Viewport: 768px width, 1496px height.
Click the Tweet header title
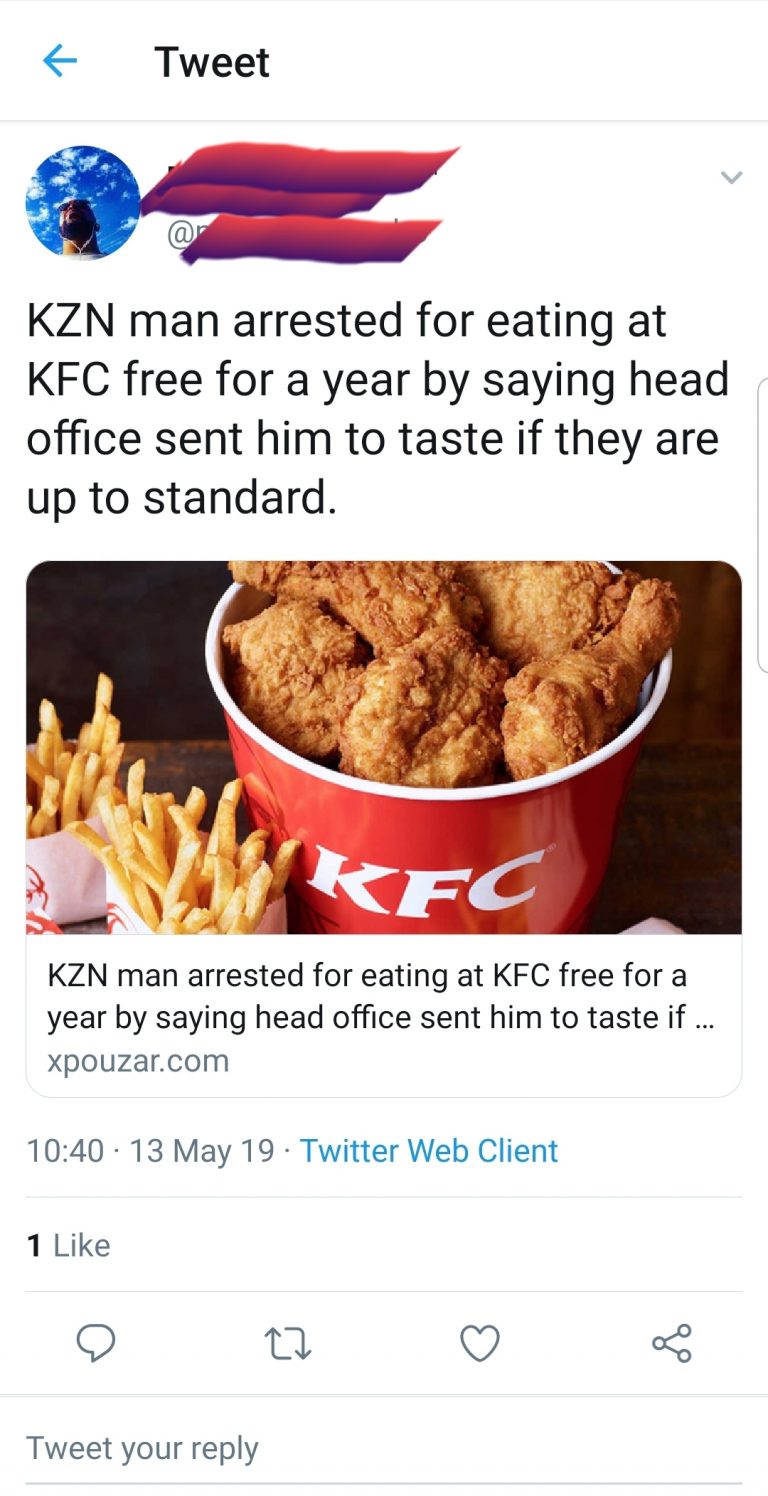(212, 63)
